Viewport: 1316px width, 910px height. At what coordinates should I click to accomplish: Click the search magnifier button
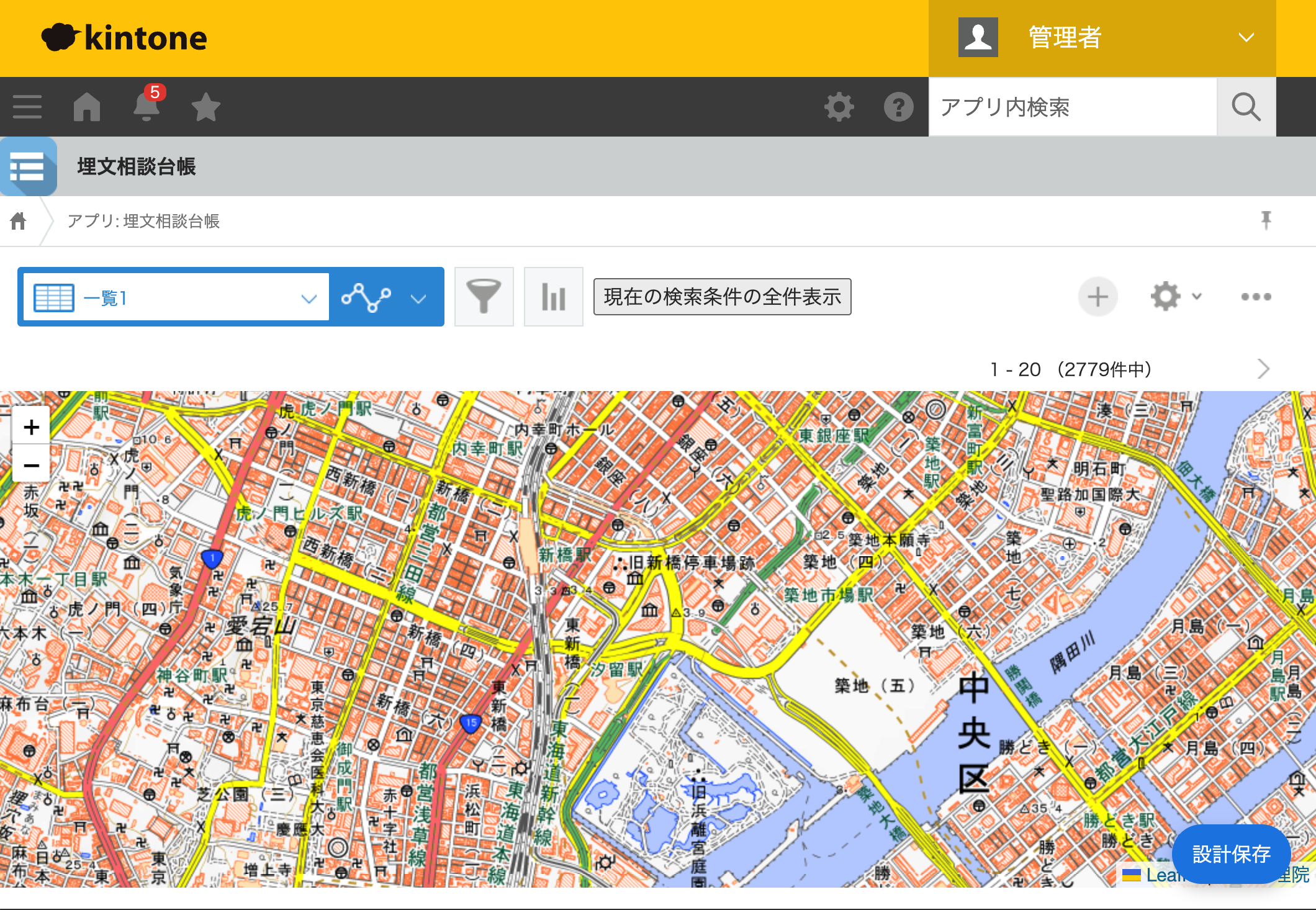pyautogui.click(x=1246, y=107)
